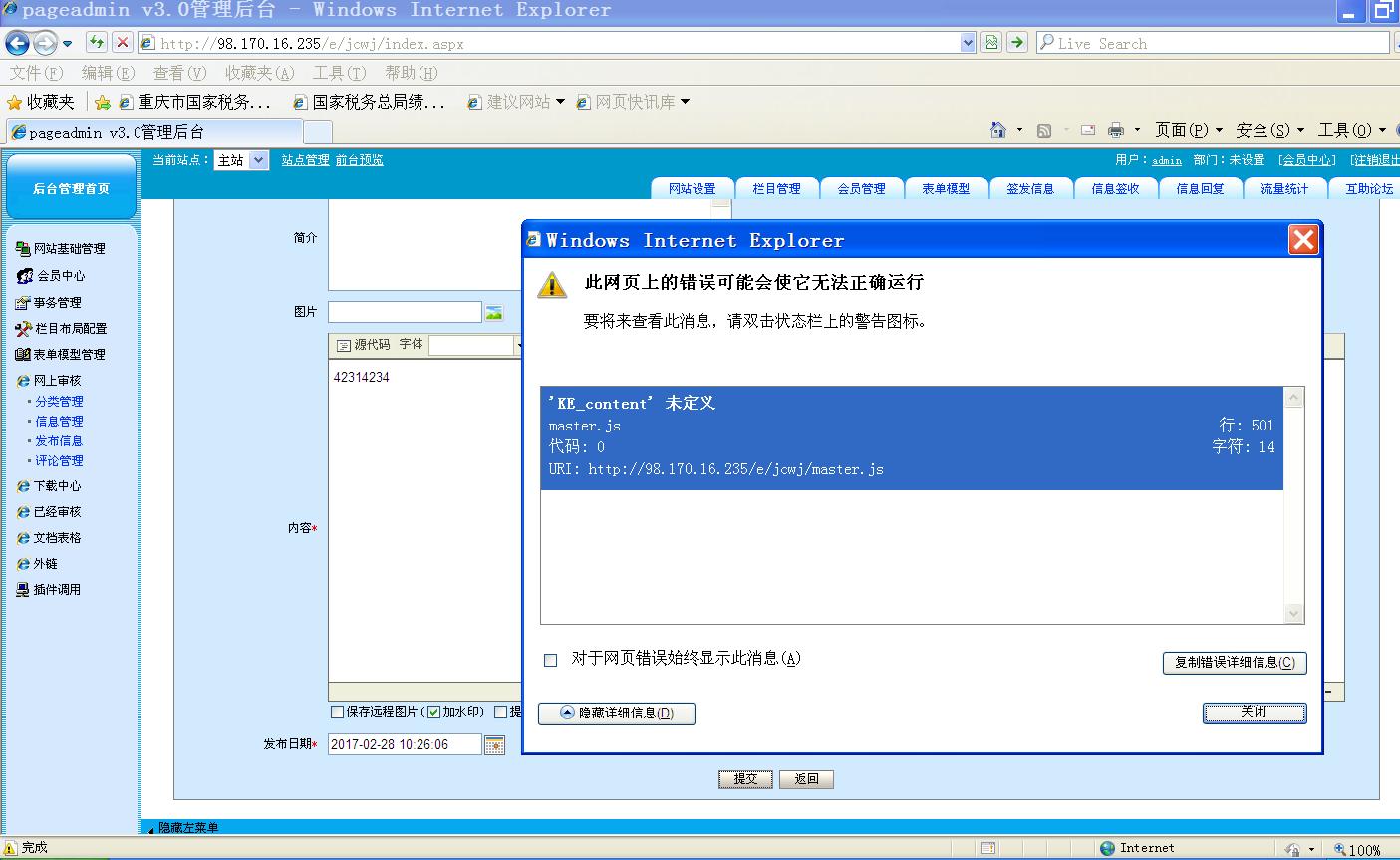This screenshot has height=860, width=1400.
Task: Click the 站点管理 link
Action: pos(305,160)
